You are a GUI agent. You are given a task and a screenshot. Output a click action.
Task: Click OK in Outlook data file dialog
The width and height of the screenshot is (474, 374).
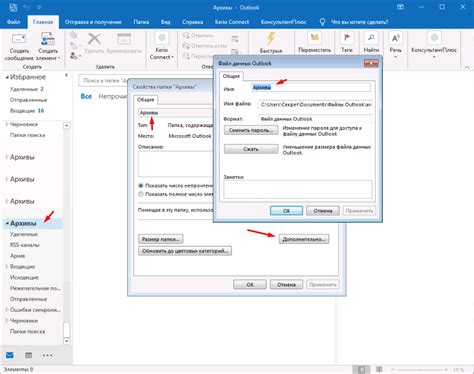pyautogui.click(x=286, y=211)
